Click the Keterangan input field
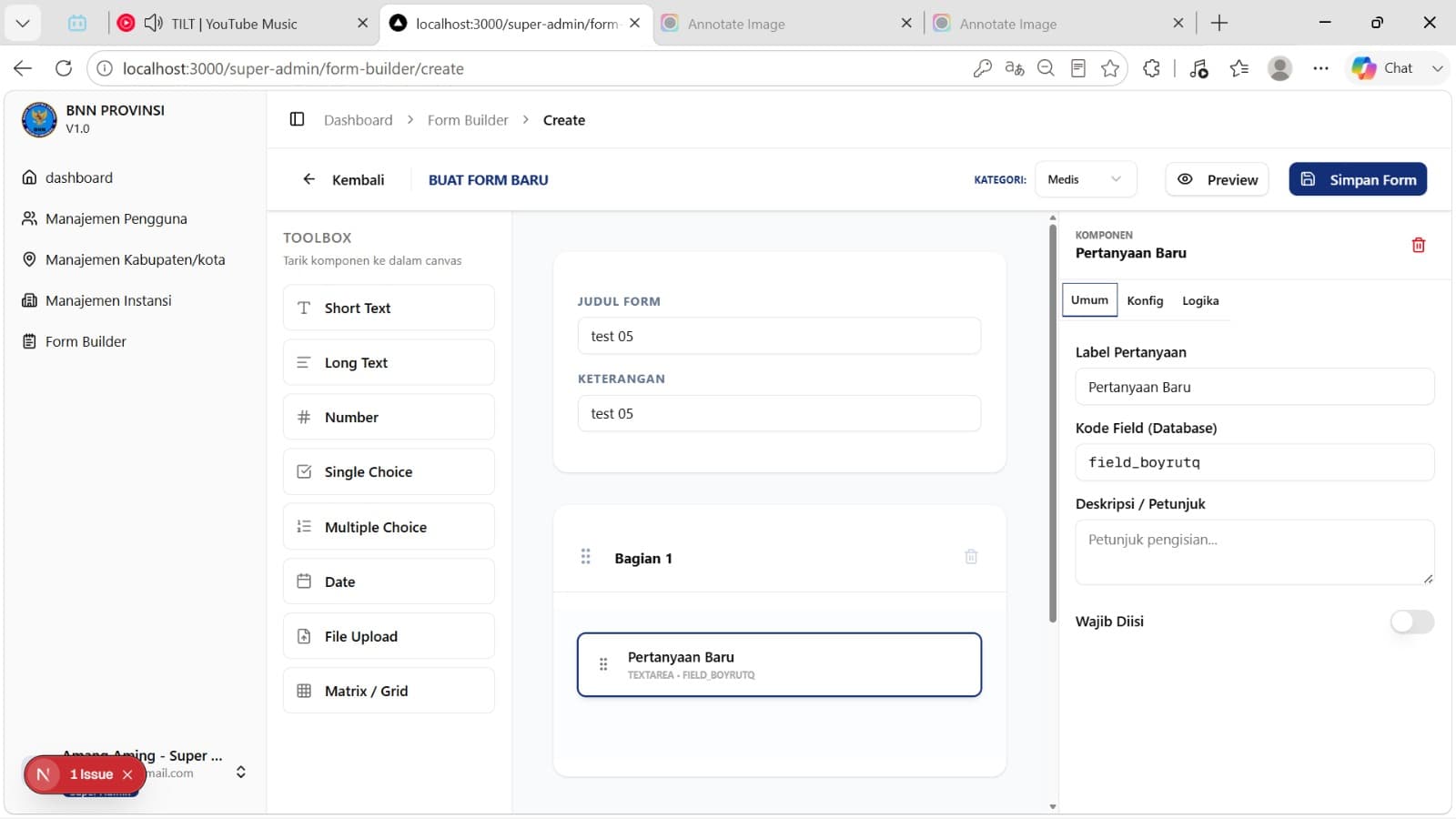The image size is (1456, 819). tap(779, 413)
